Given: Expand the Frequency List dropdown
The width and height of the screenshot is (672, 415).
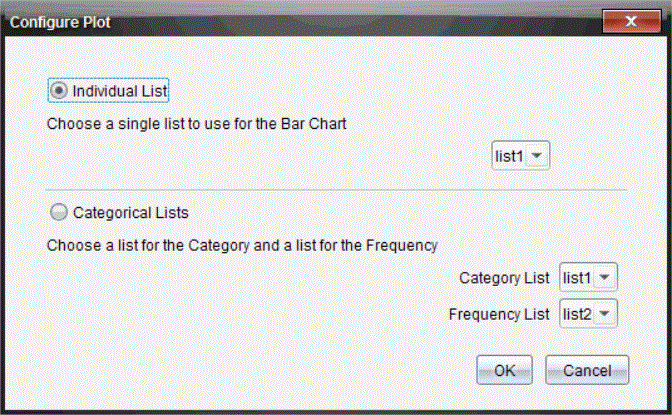Looking at the screenshot, I should tap(588, 314).
